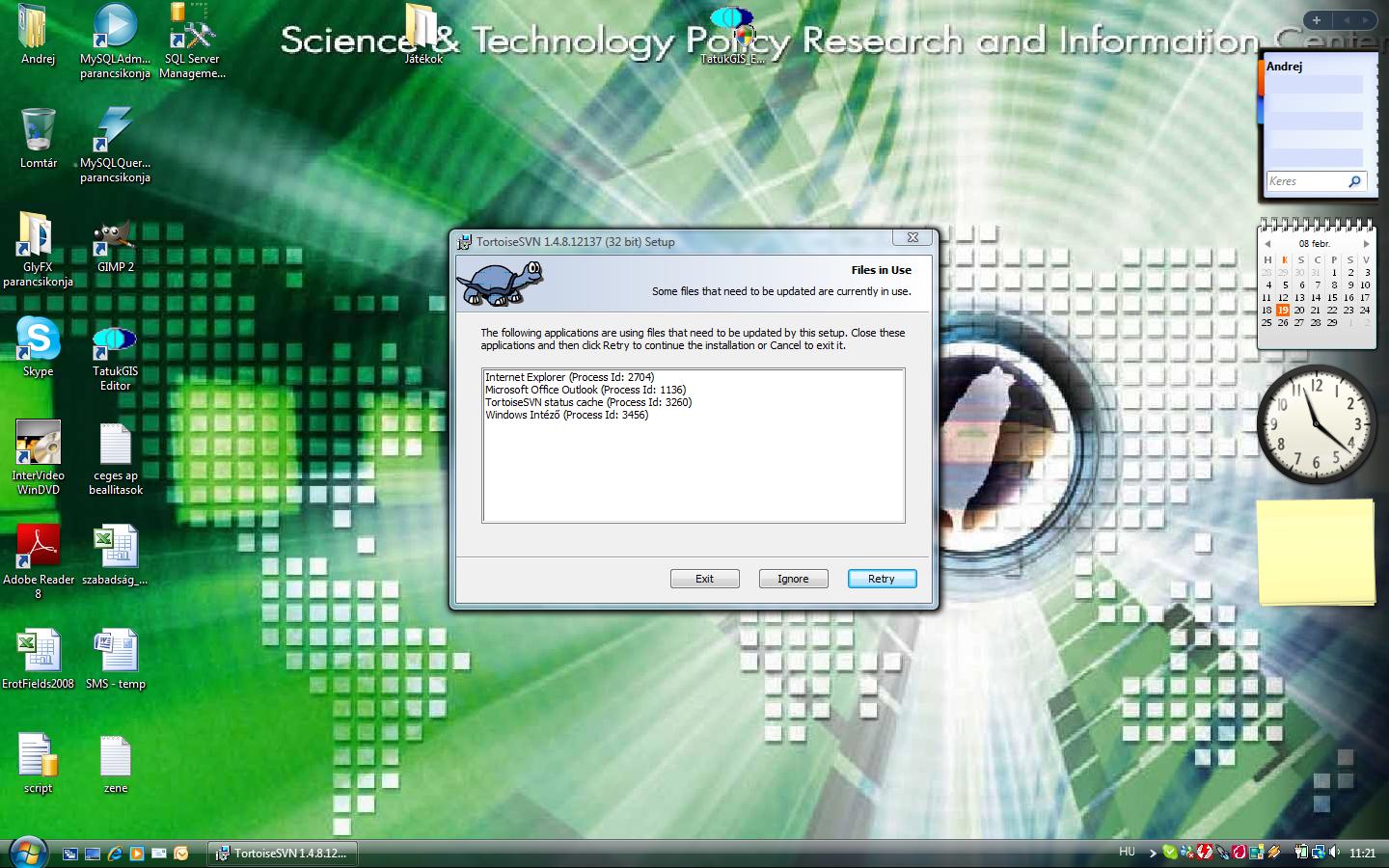Image resolution: width=1389 pixels, height=868 pixels.
Task: Click the green Skype tray icon
Action: pyautogui.click(x=1170, y=852)
